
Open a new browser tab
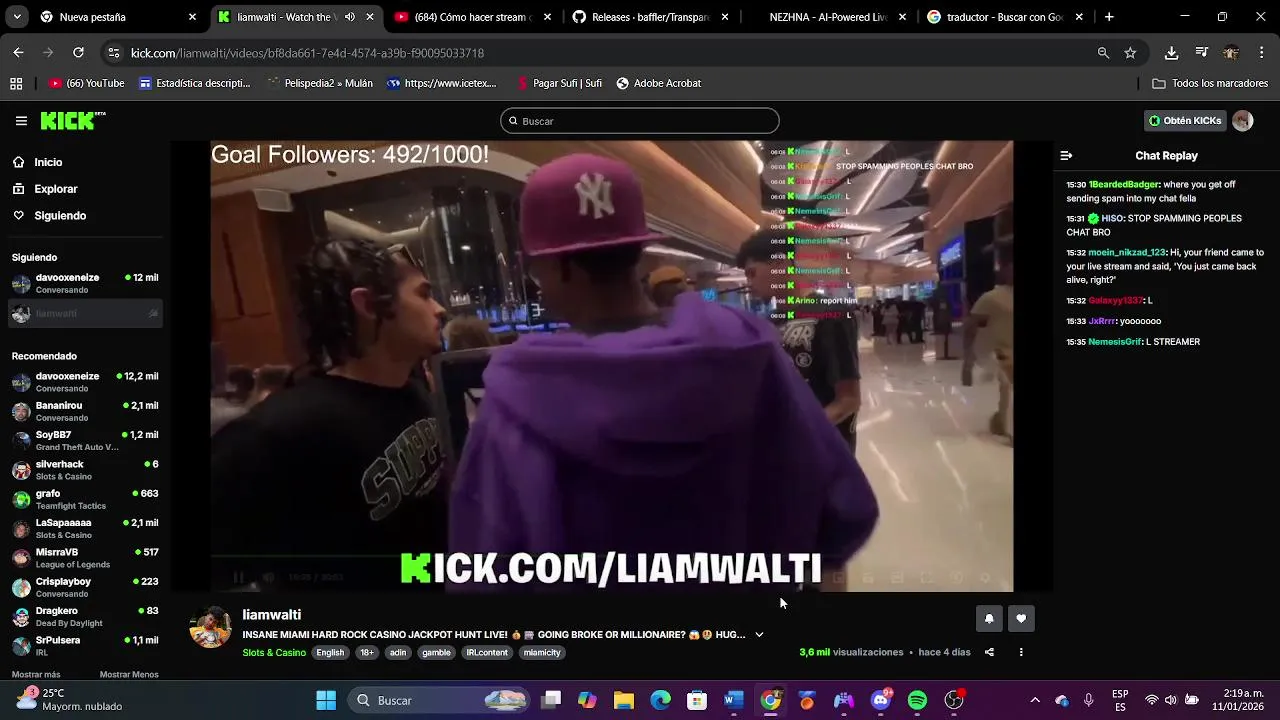1109,17
